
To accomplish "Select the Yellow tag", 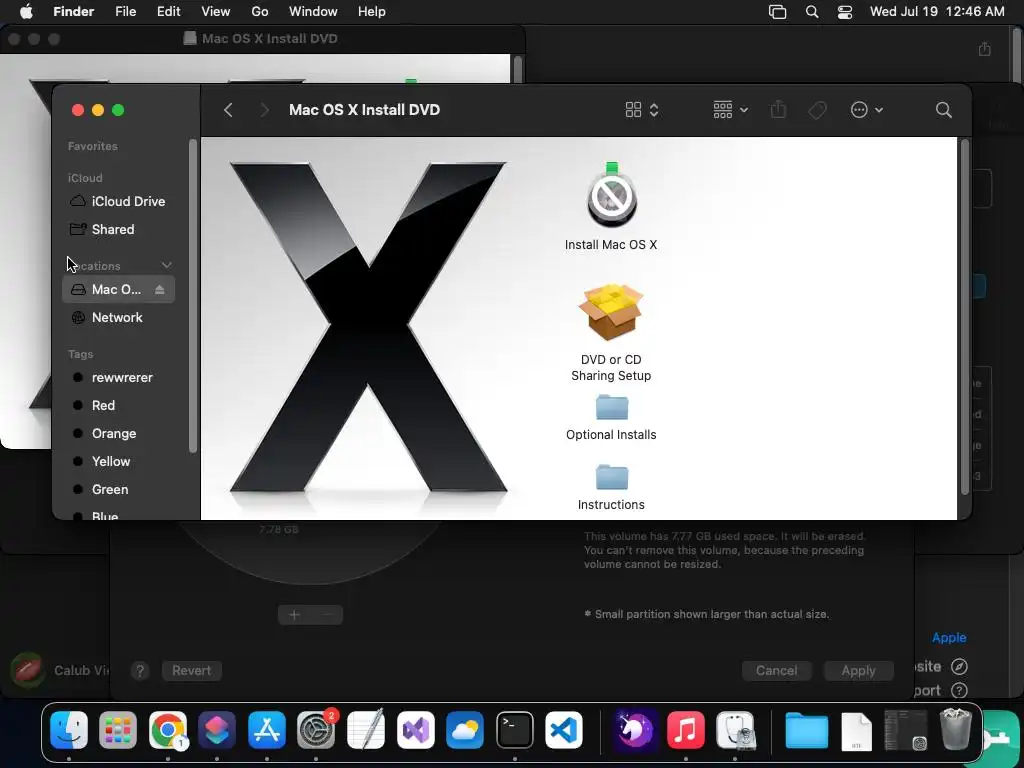I will click(x=118, y=461).
